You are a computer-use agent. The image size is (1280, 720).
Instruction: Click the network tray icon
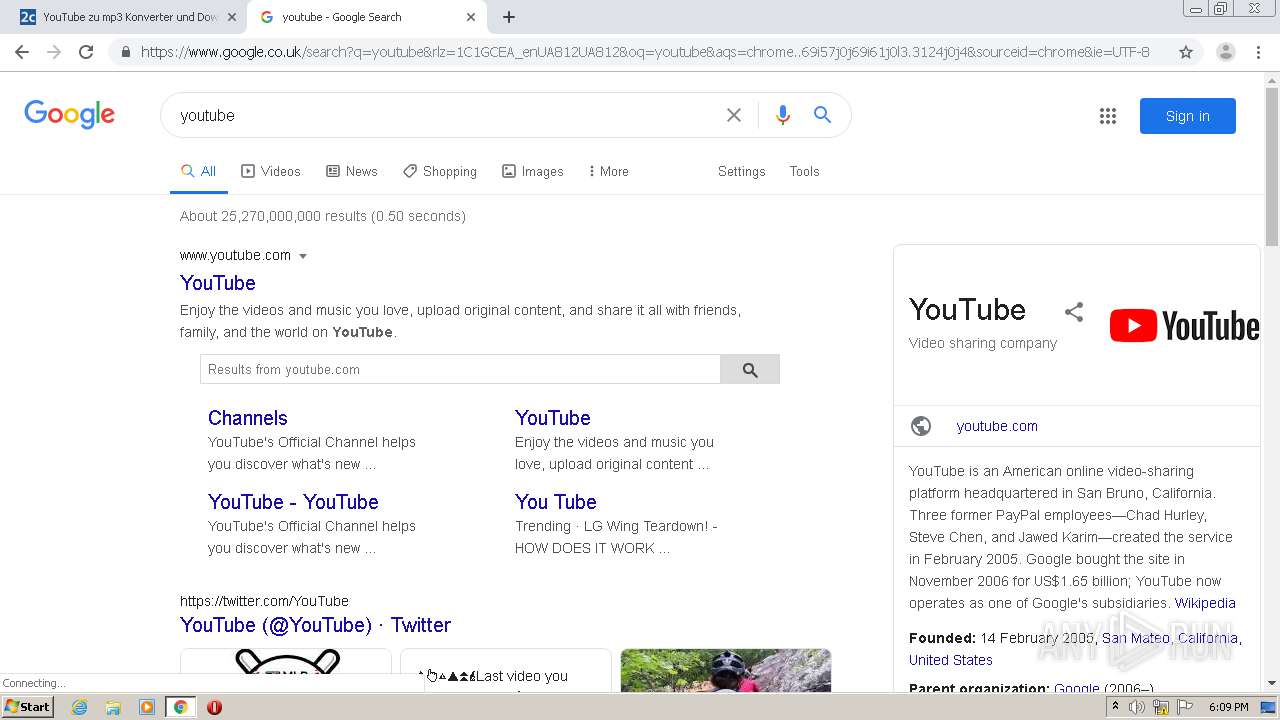(x=1160, y=707)
